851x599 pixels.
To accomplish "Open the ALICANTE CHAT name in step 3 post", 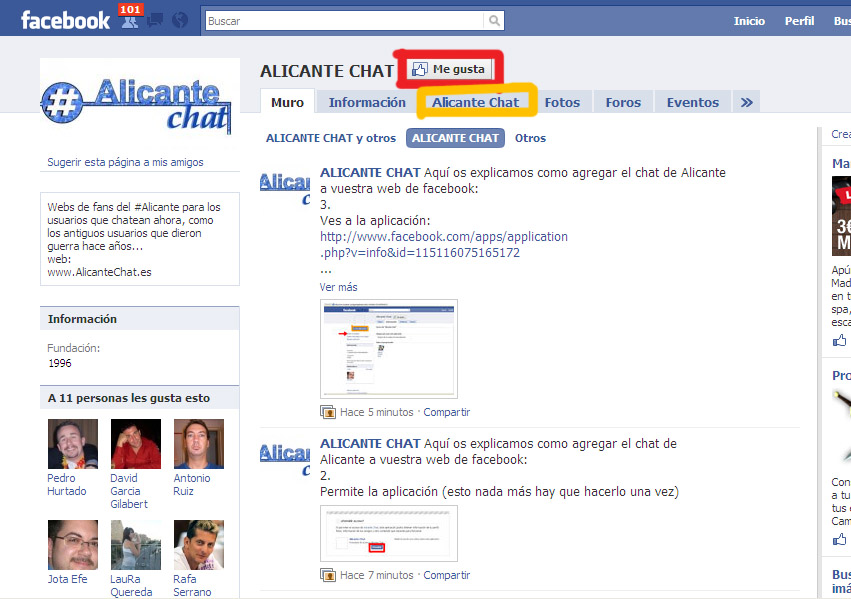I will point(370,173).
